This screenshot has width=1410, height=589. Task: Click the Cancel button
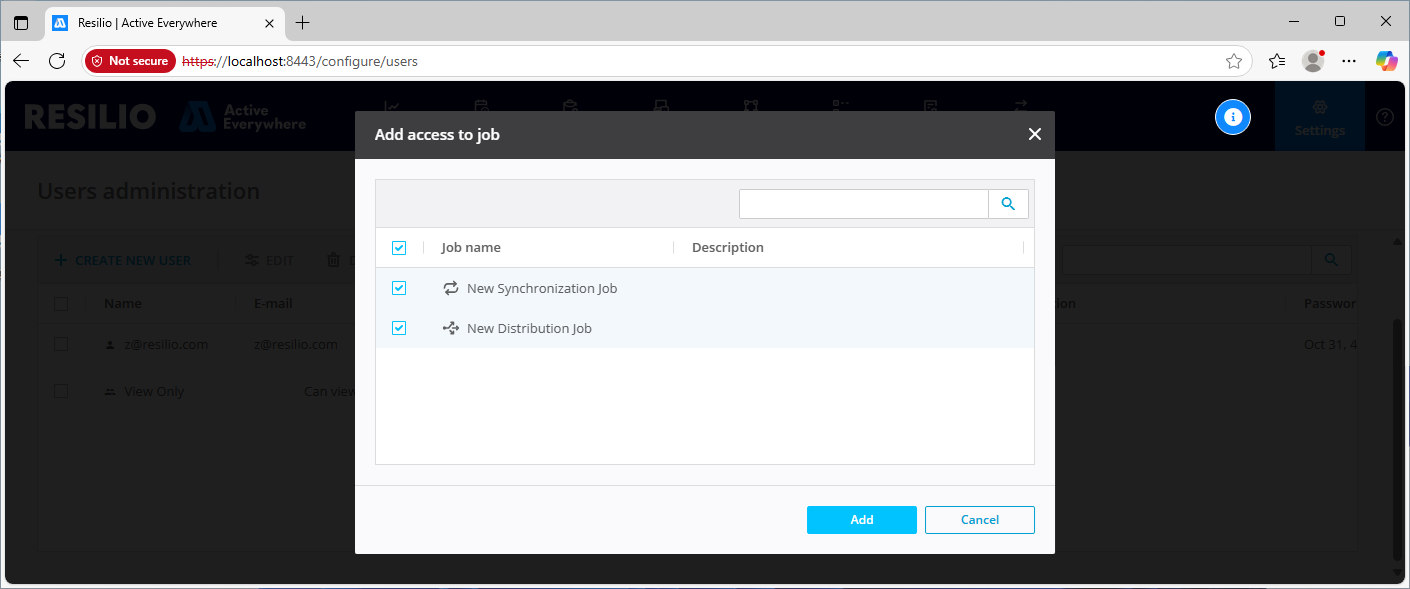(x=979, y=520)
